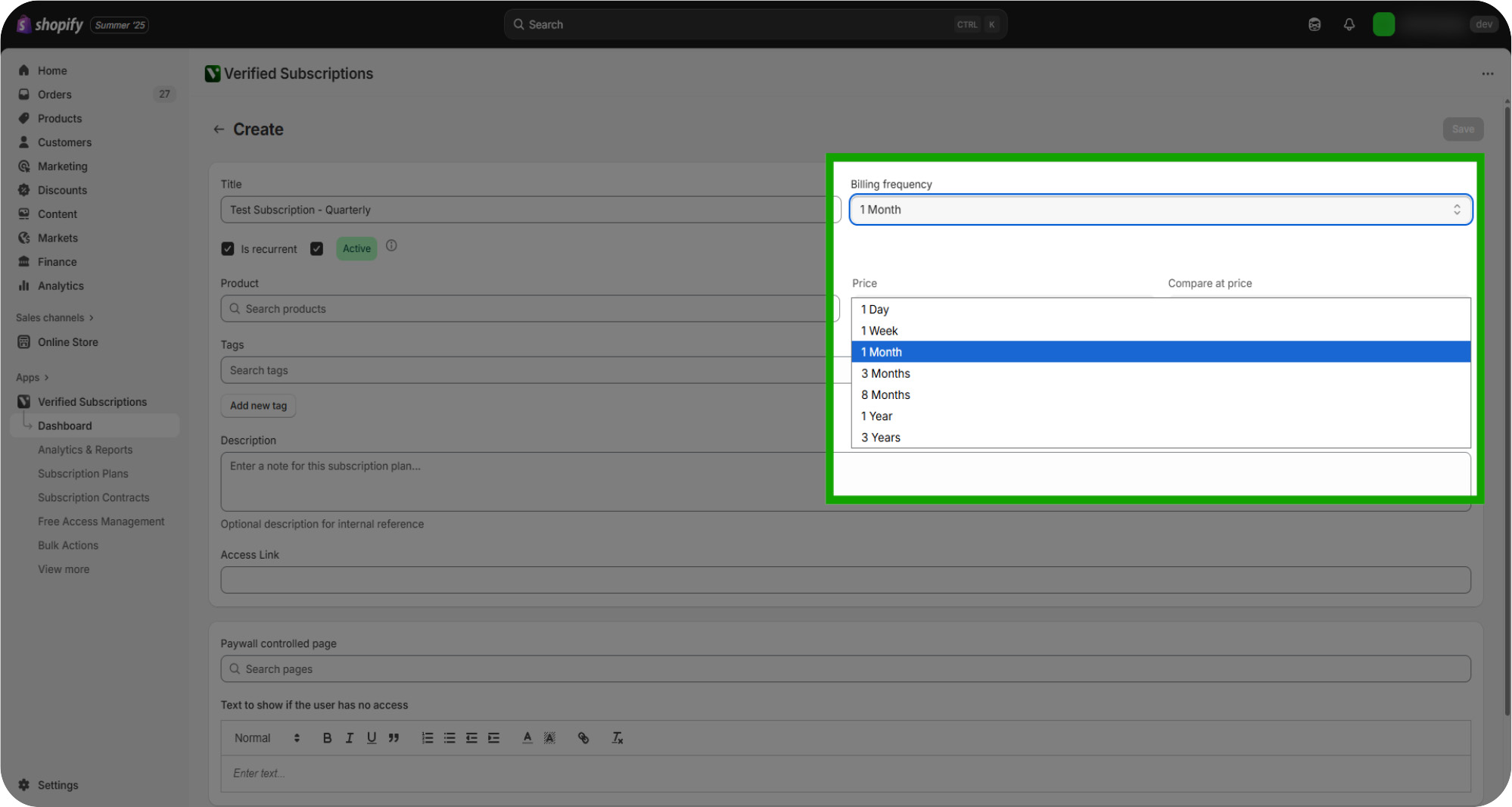
Task: Select 3 Months billing frequency
Action: tap(1161, 373)
